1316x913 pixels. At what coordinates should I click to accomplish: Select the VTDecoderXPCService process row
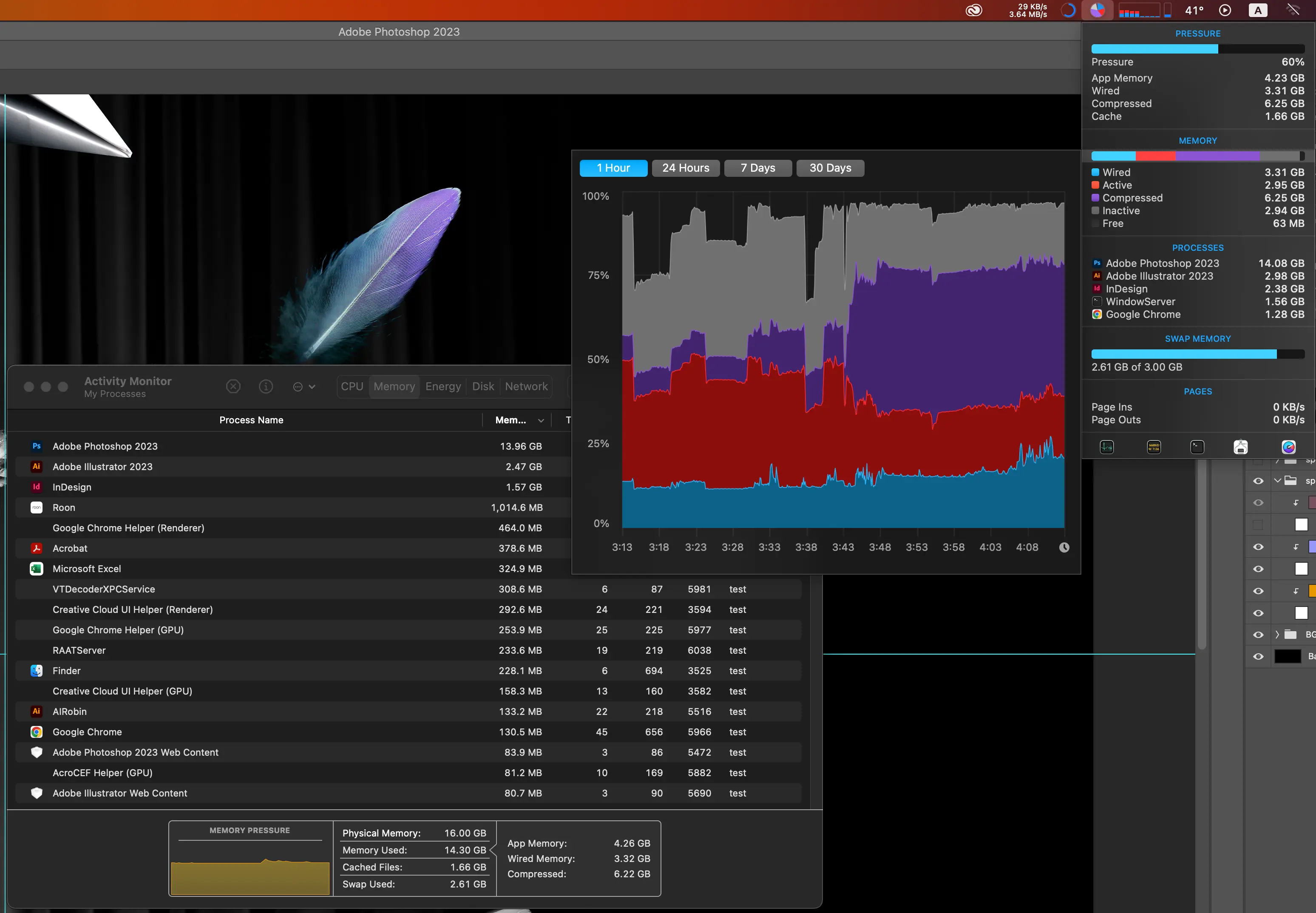[x=408, y=589]
